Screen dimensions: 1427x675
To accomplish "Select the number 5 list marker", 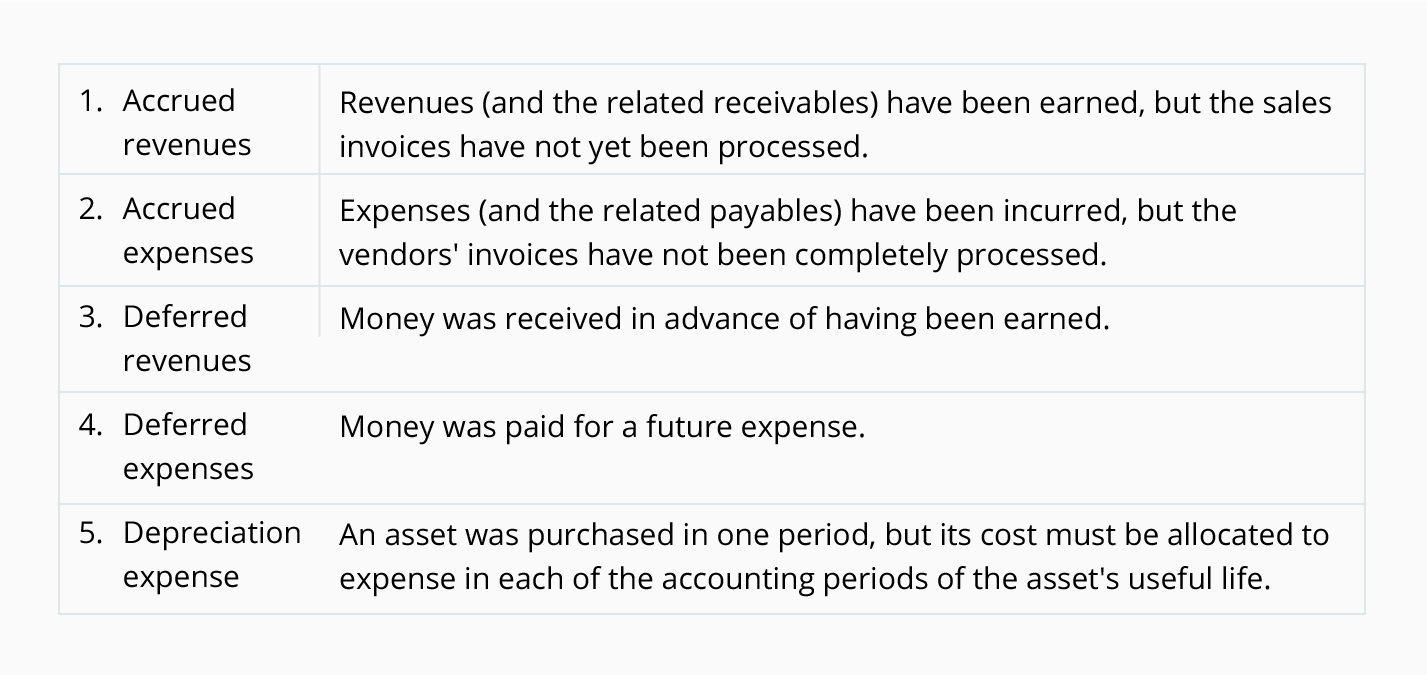I will (92, 533).
